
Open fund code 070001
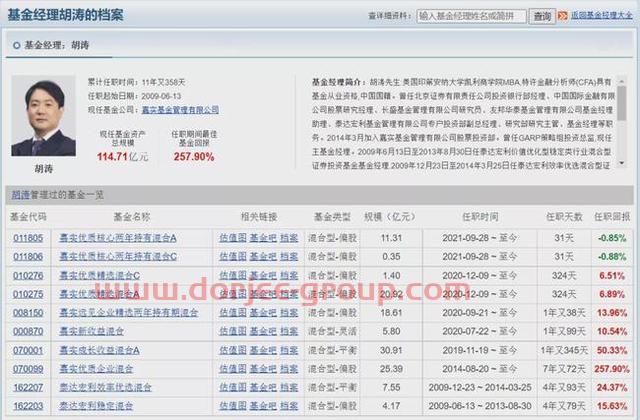click(28, 350)
